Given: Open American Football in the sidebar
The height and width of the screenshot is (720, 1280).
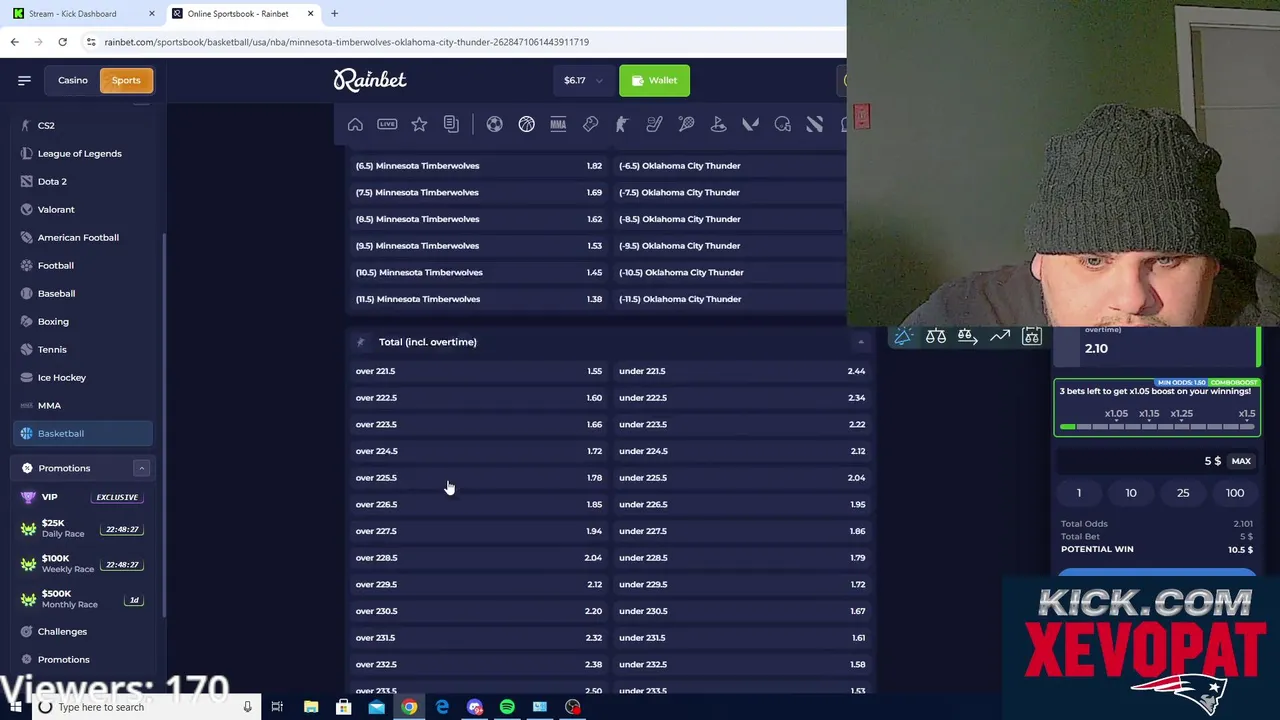Looking at the screenshot, I should 83,237.
